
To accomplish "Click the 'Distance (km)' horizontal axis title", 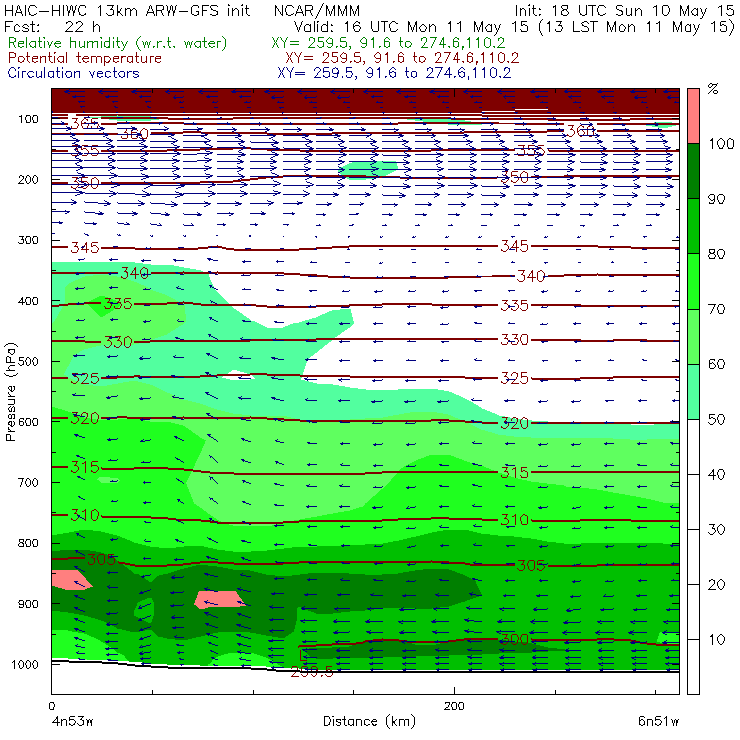I will pos(369,721).
